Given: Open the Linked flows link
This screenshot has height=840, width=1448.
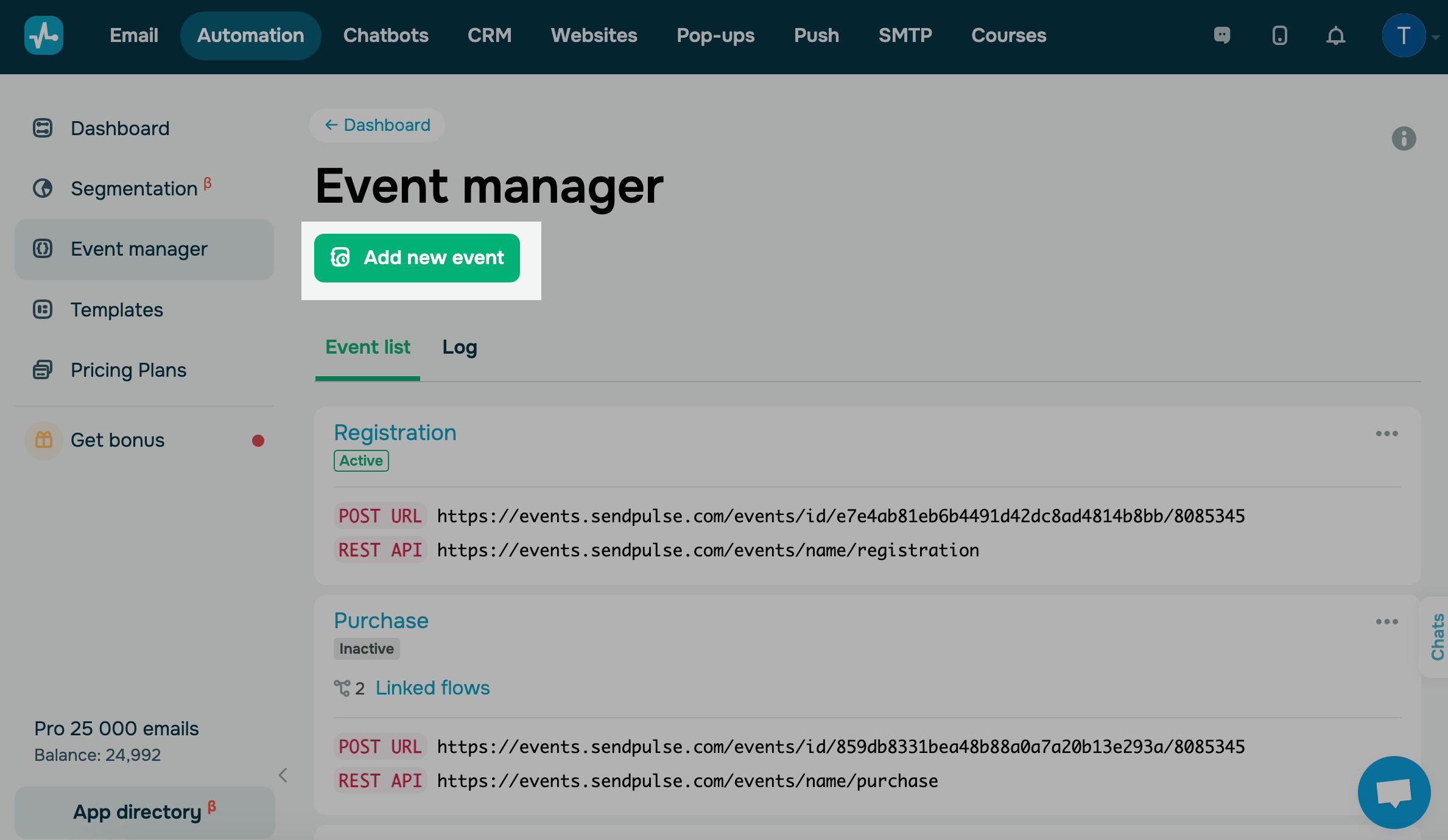Looking at the screenshot, I should 432,688.
